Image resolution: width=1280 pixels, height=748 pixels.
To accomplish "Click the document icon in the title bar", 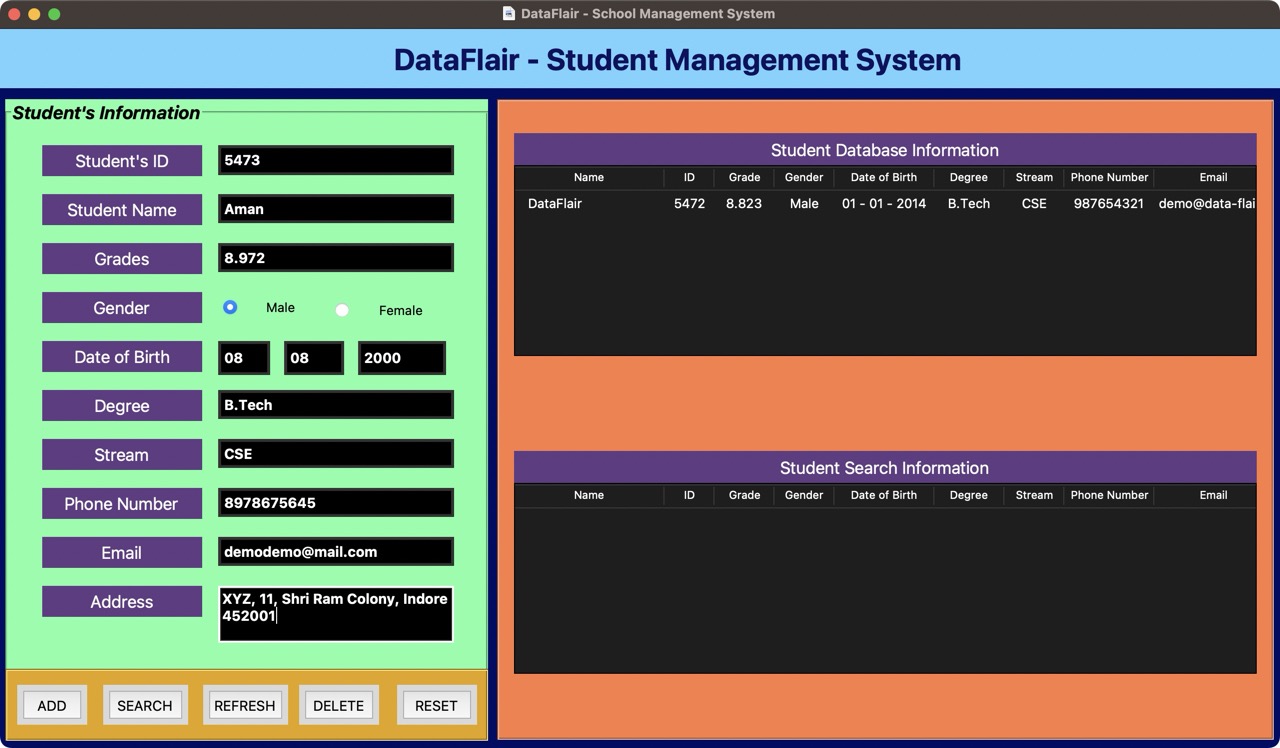I will point(509,14).
